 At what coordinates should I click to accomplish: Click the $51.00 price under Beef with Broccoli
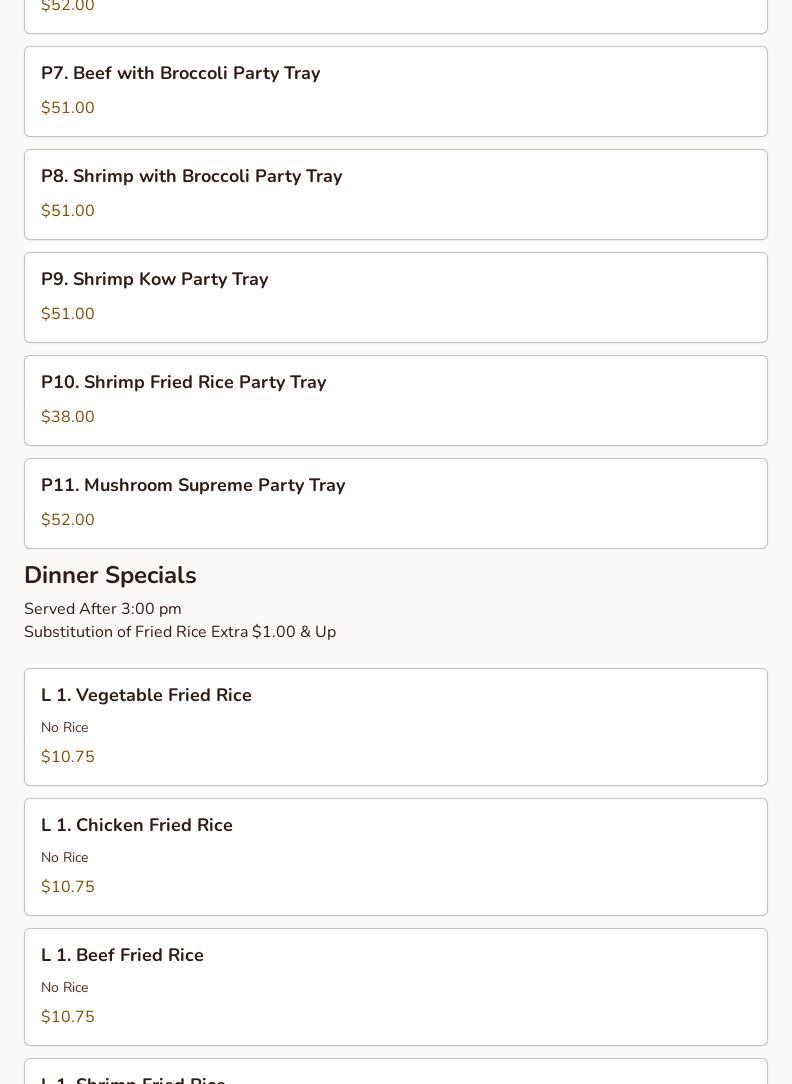pyautogui.click(x=68, y=108)
